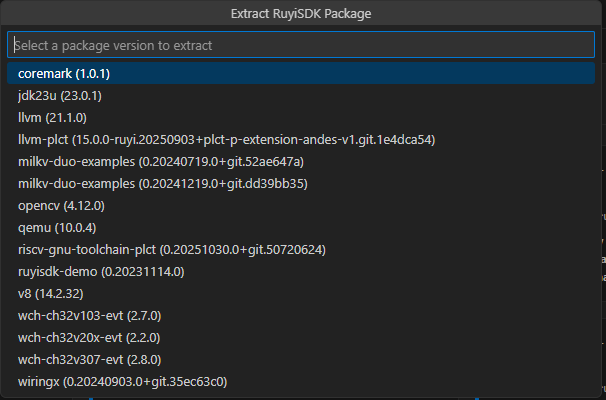Choose opencv (4.12.0) package
606x400 pixels.
(301, 206)
